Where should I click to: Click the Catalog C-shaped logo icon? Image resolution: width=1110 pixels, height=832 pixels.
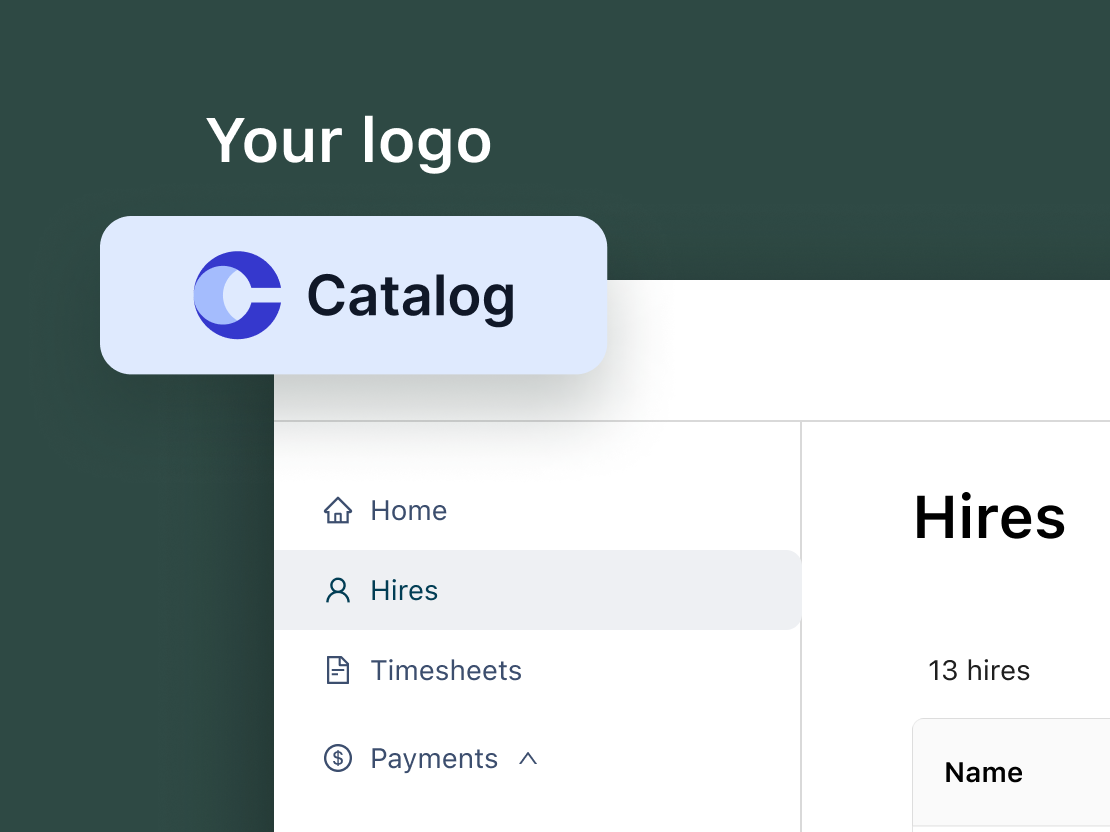pyautogui.click(x=237, y=295)
